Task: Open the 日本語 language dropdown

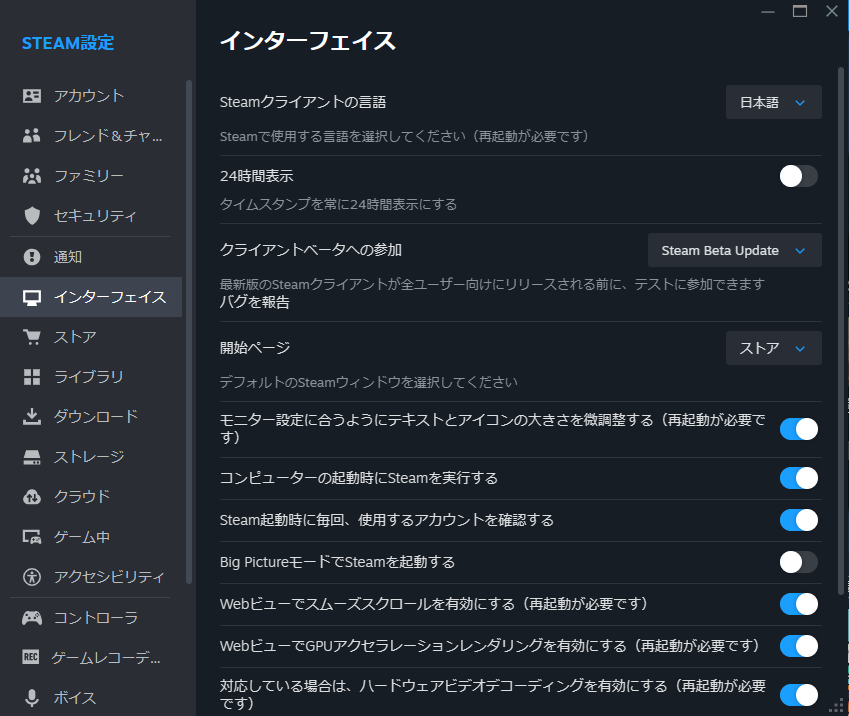Action: pos(773,102)
